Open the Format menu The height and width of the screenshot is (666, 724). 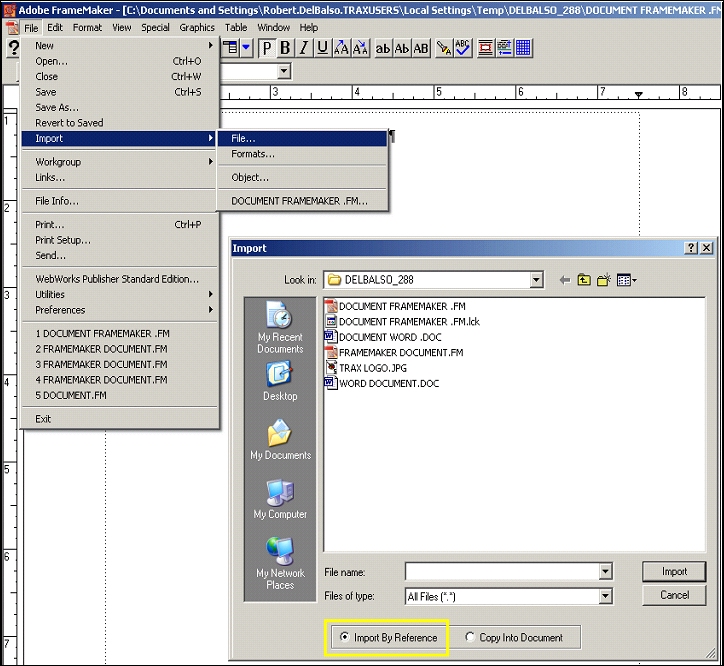87,28
